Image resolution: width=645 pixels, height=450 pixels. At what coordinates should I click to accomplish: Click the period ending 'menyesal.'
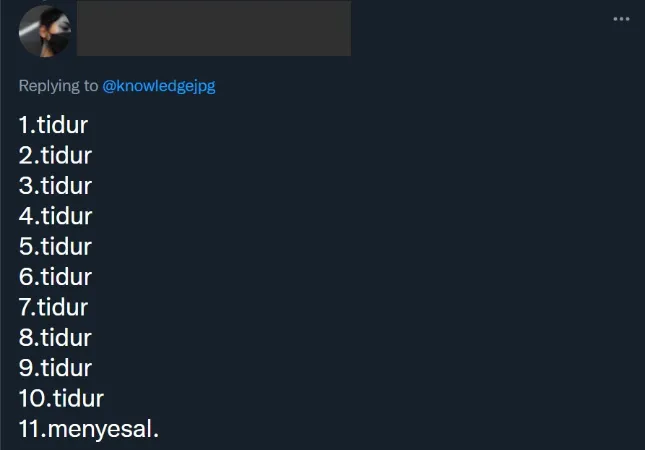156,436
